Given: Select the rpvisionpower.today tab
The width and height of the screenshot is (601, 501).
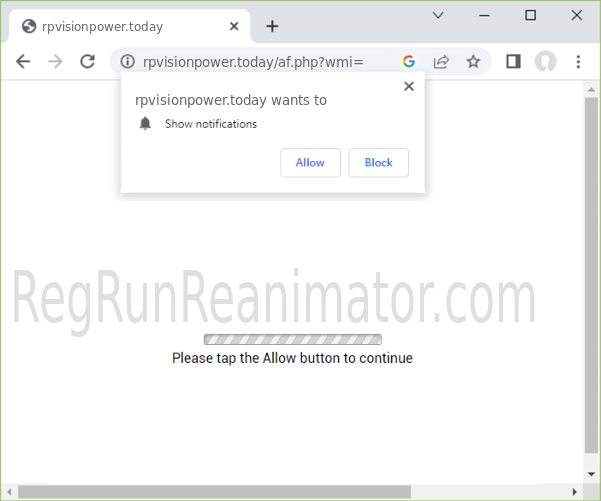Looking at the screenshot, I should (x=110, y=26).
